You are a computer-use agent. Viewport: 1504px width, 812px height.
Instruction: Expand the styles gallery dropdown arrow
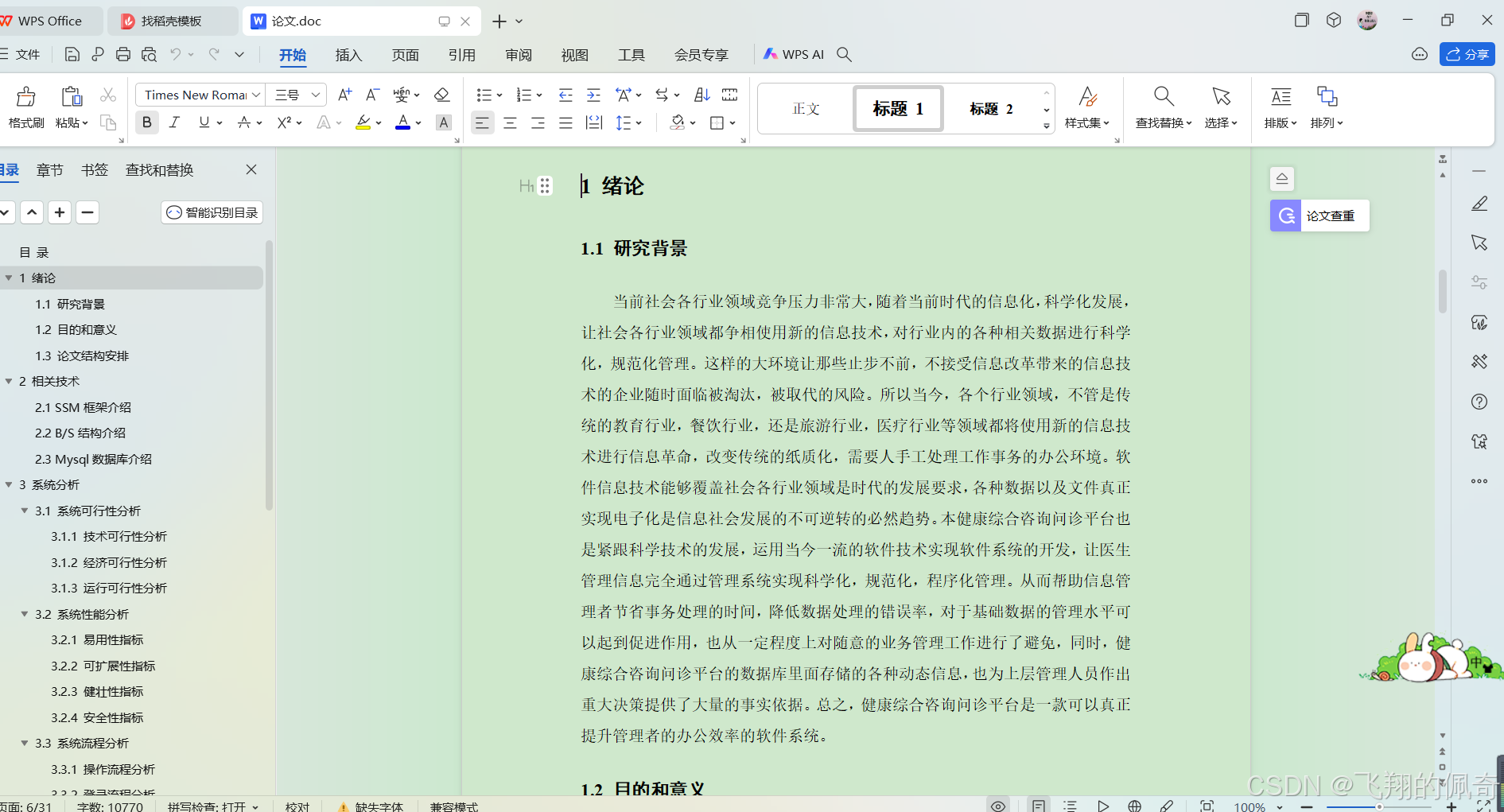click(1047, 126)
